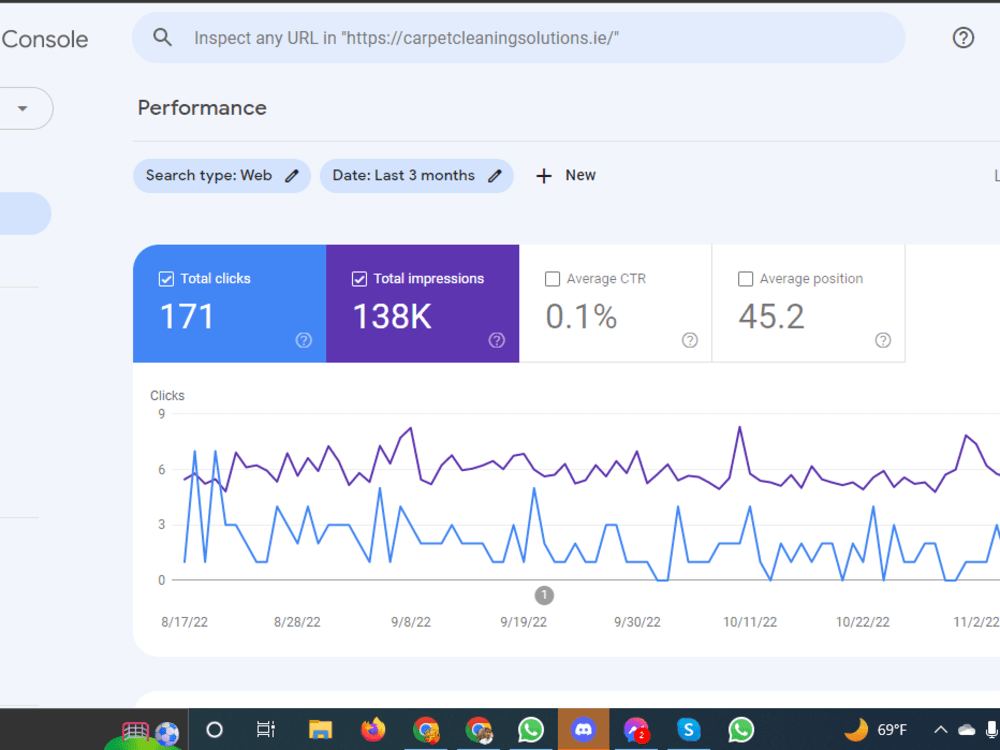Click the 138K impressions value
Viewport: 1000px width, 750px height.
392,316
